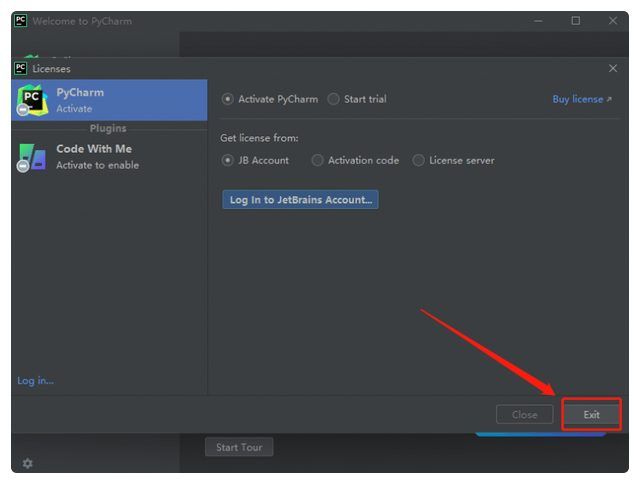Close the Welcome to PyCharm window
Image resolution: width=638 pixels, height=480 pixels.
click(613, 21)
